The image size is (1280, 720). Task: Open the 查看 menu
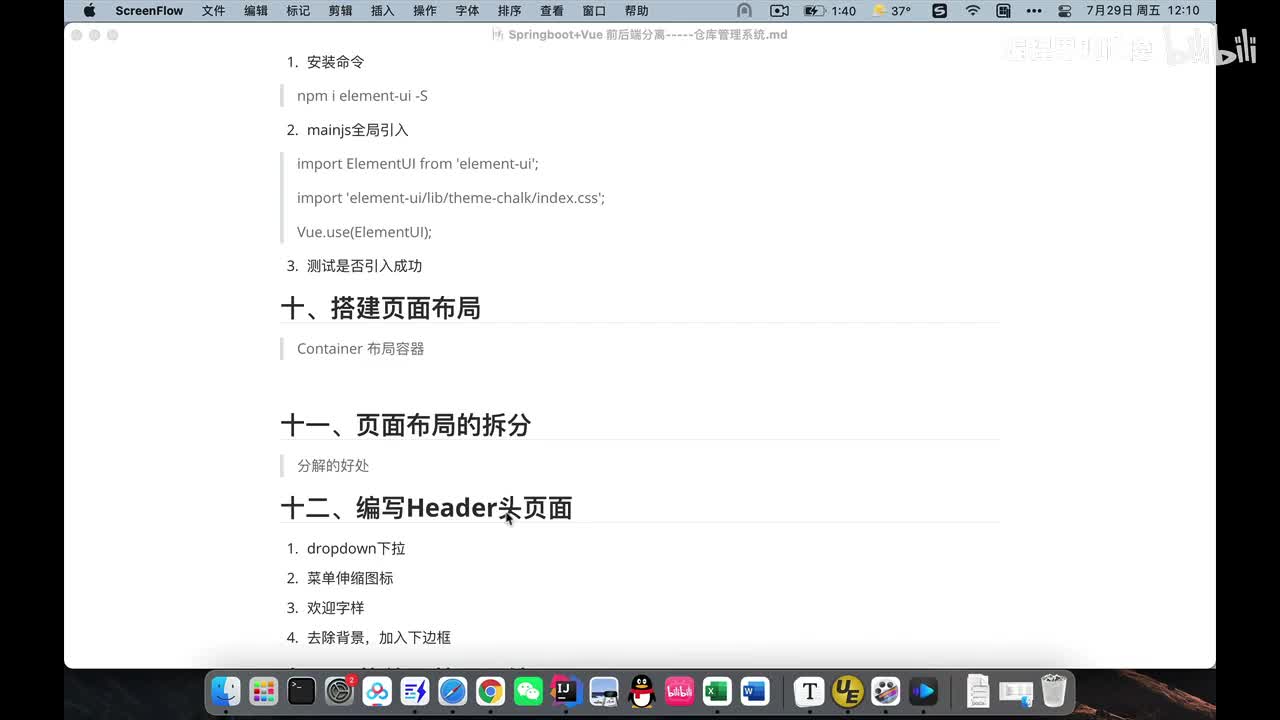pos(552,11)
